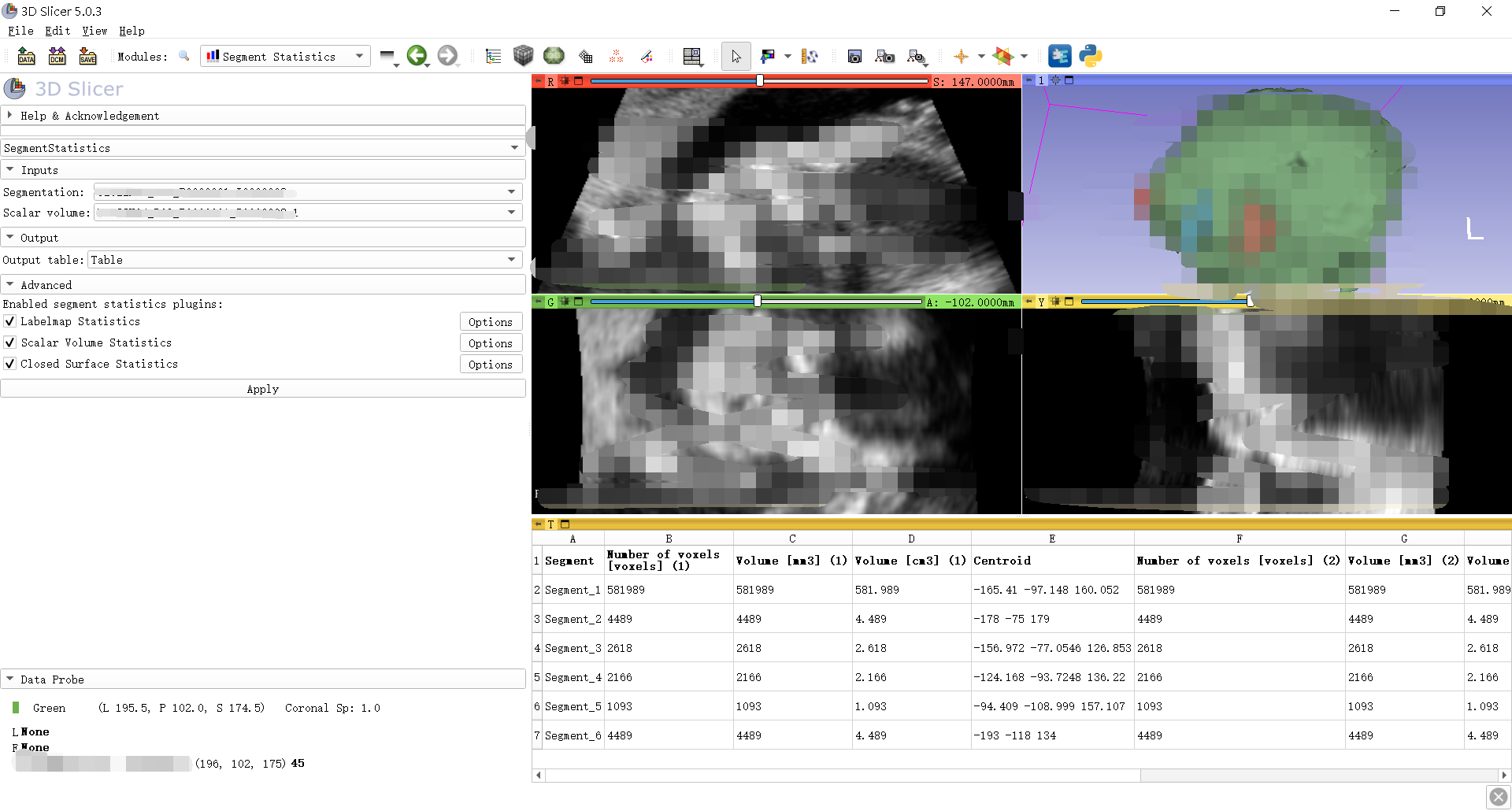The image size is (1512, 811).
Task: Open the View menu
Action: tap(94, 31)
